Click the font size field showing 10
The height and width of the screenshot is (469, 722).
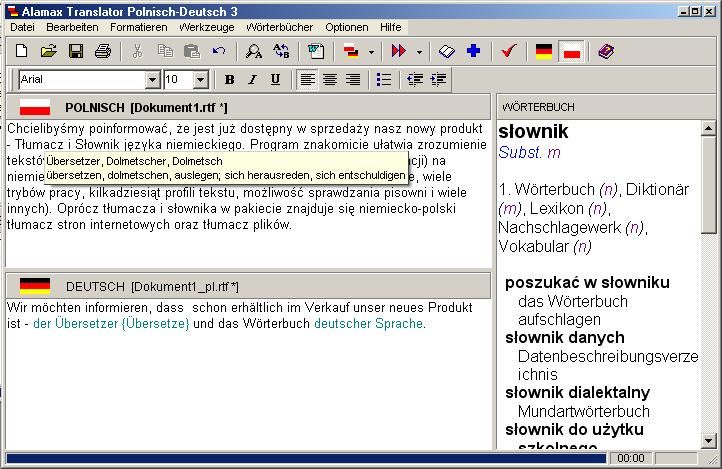[x=179, y=80]
